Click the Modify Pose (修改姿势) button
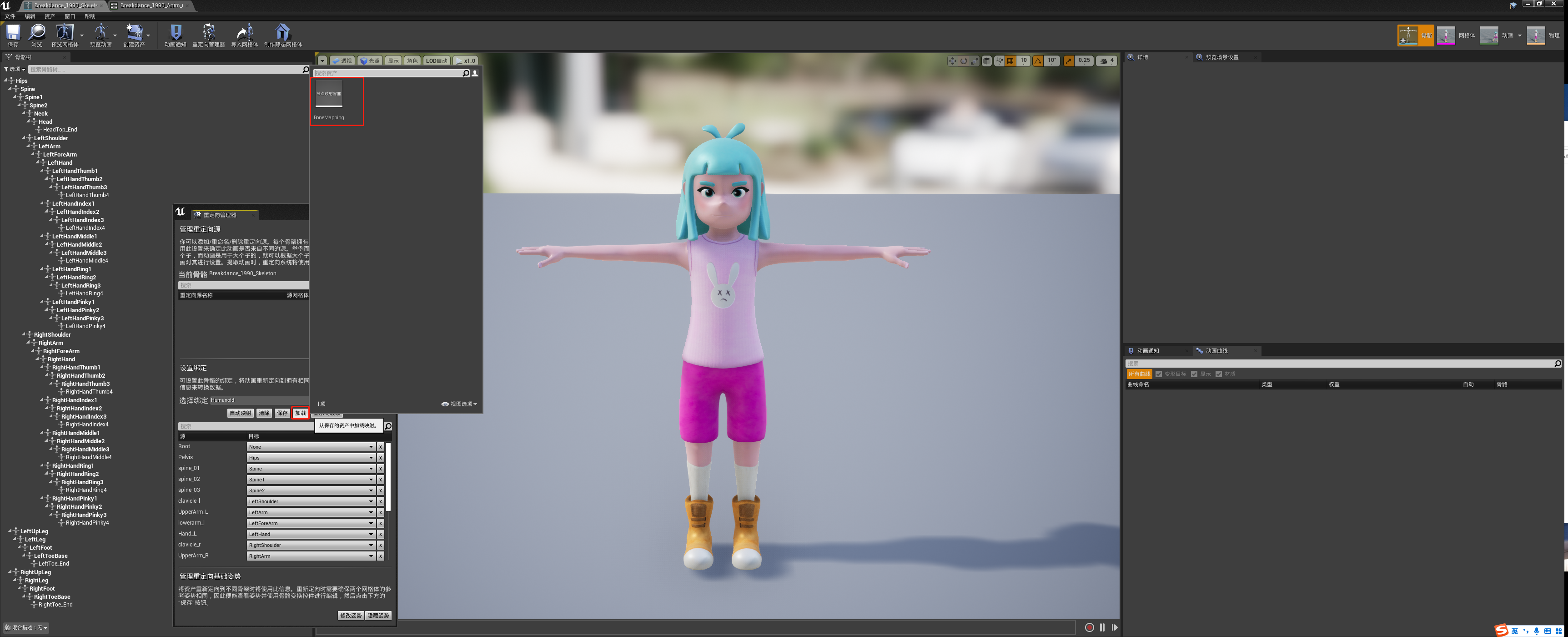The image size is (1568, 637). pyautogui.click(x=351, y=616)
